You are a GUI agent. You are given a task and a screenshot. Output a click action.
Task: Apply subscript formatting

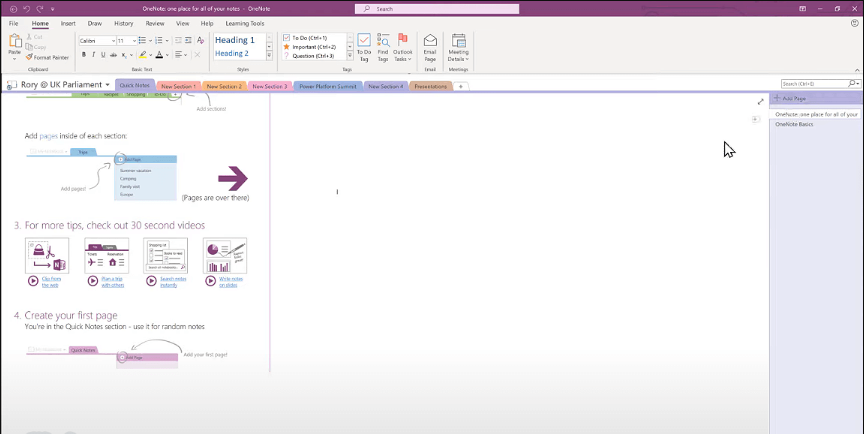(124, 55)
